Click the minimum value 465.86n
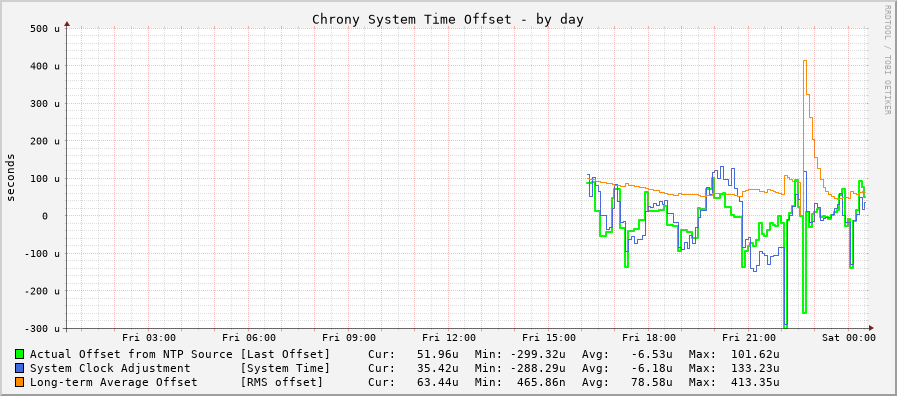 click(x=542, y=382)
